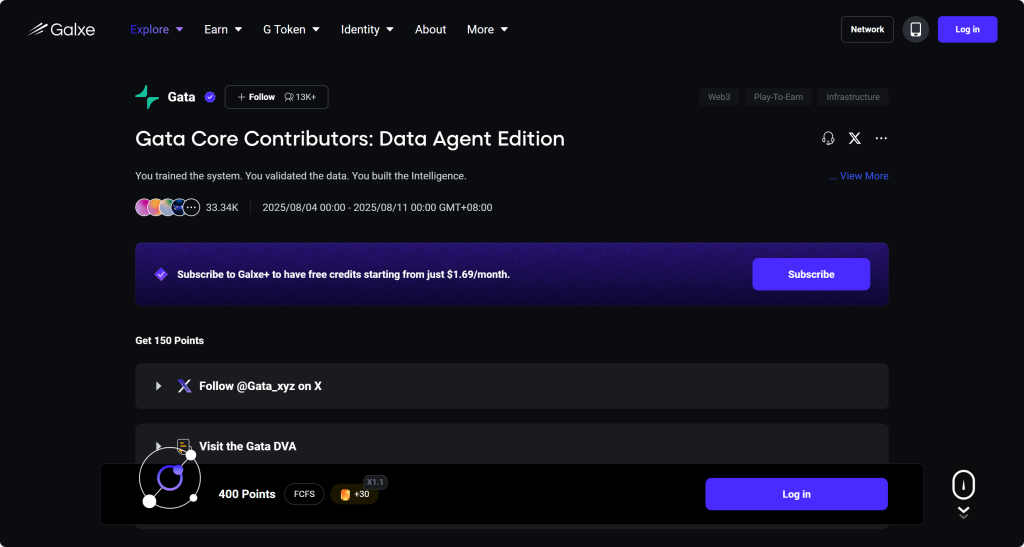Screen dimensions: 1024x547
Task: Open the mobile app phone icon
Action: pyautogui.click(x=916, y=29)
